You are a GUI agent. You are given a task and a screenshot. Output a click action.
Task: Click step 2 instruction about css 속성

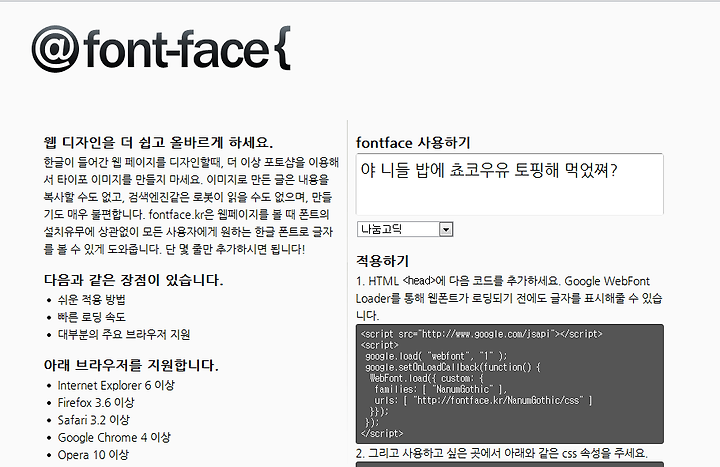click(501, 453)
